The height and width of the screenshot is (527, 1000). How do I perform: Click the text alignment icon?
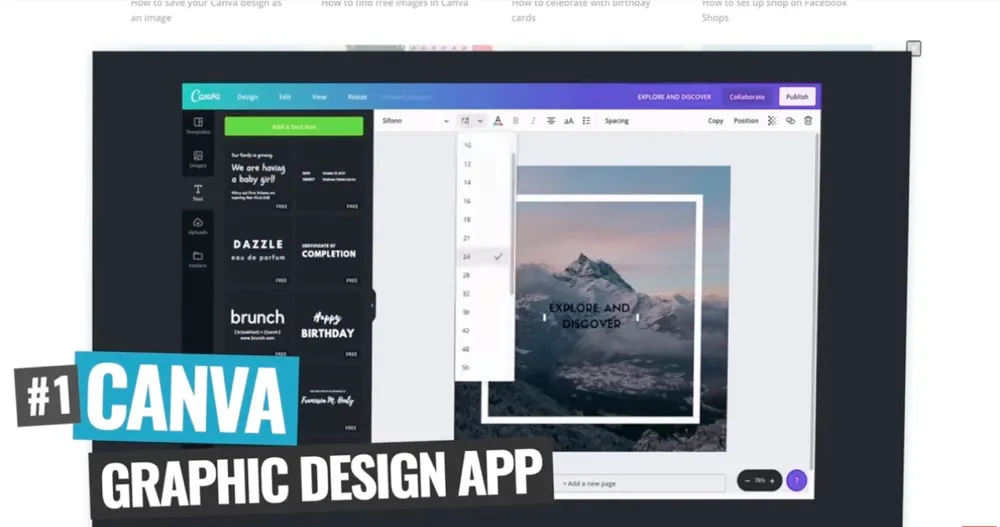click(x=550, y=121)
